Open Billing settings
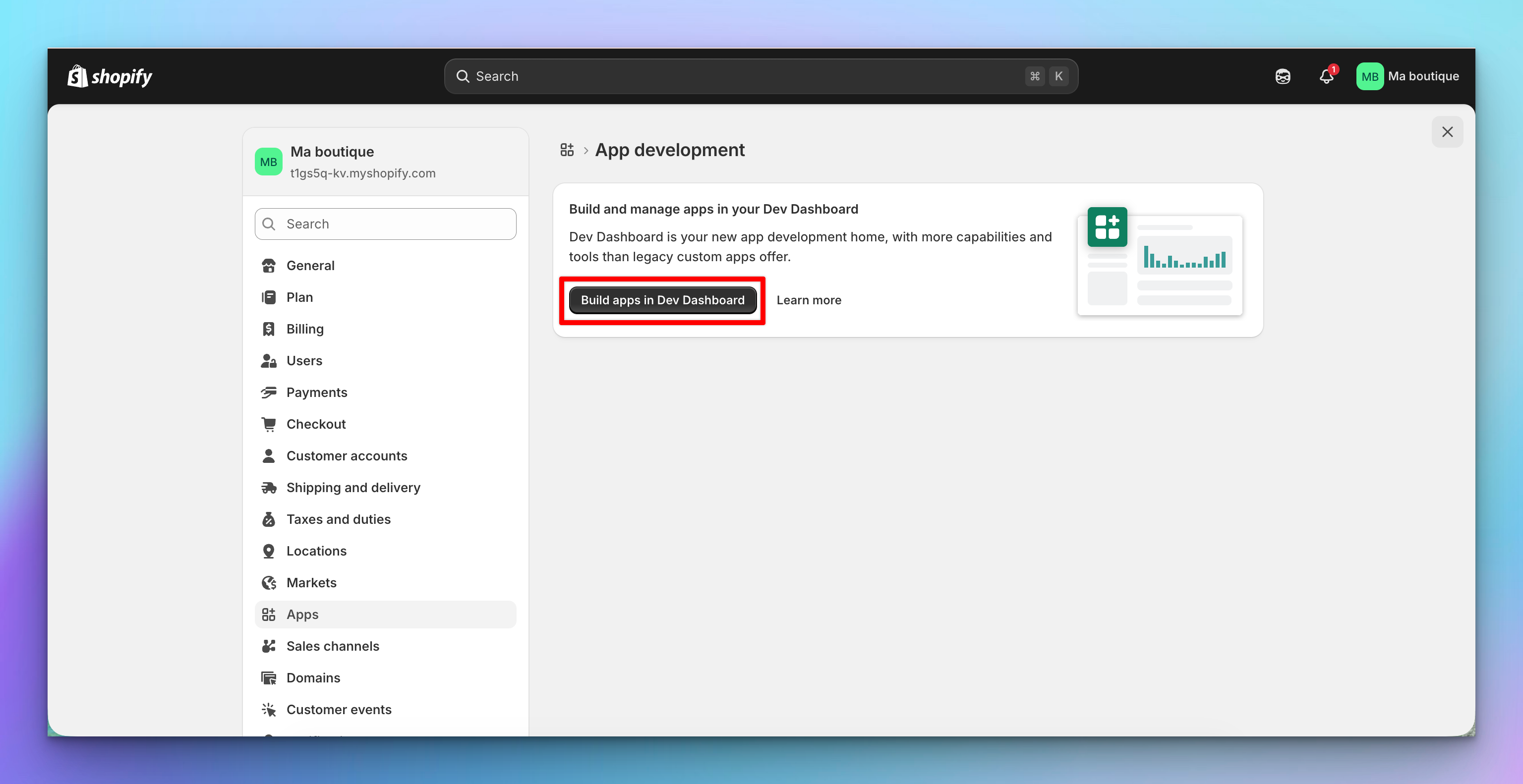 pos(386,329)
